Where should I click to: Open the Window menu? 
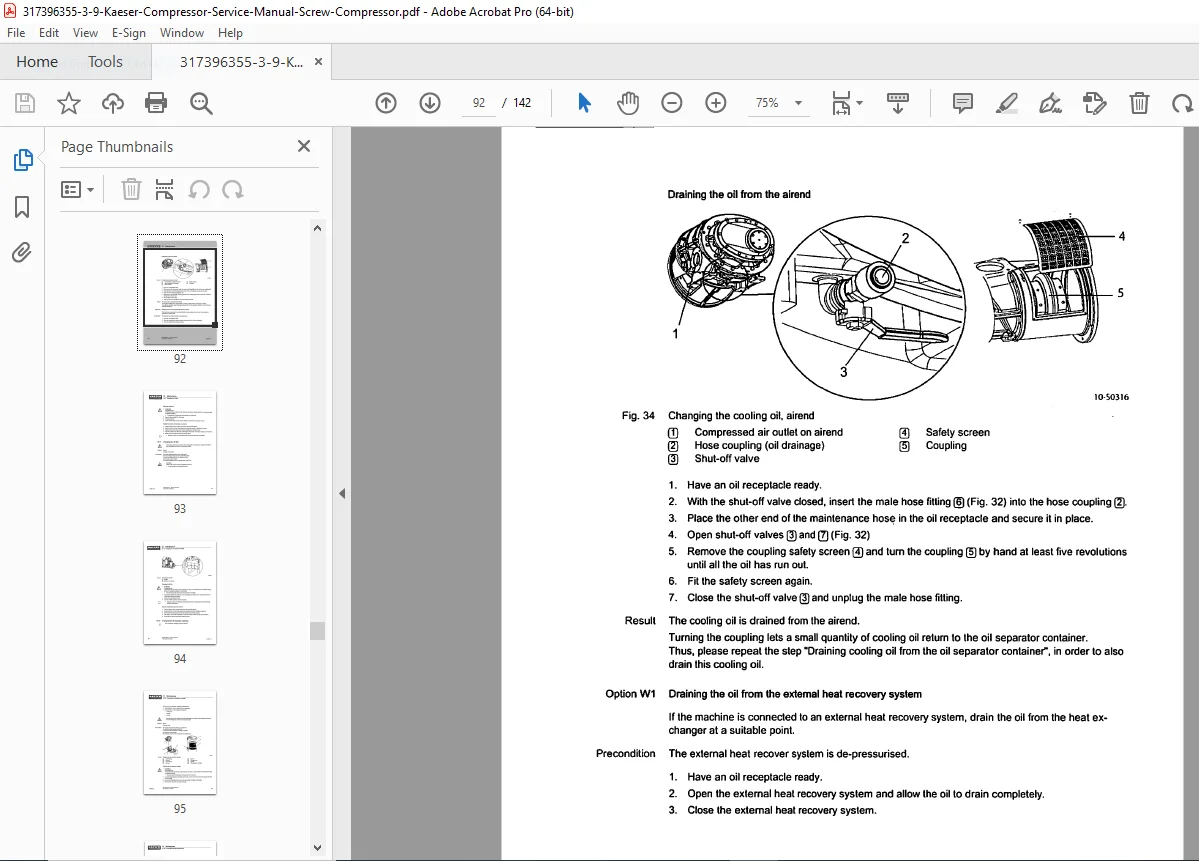point(182,33)
